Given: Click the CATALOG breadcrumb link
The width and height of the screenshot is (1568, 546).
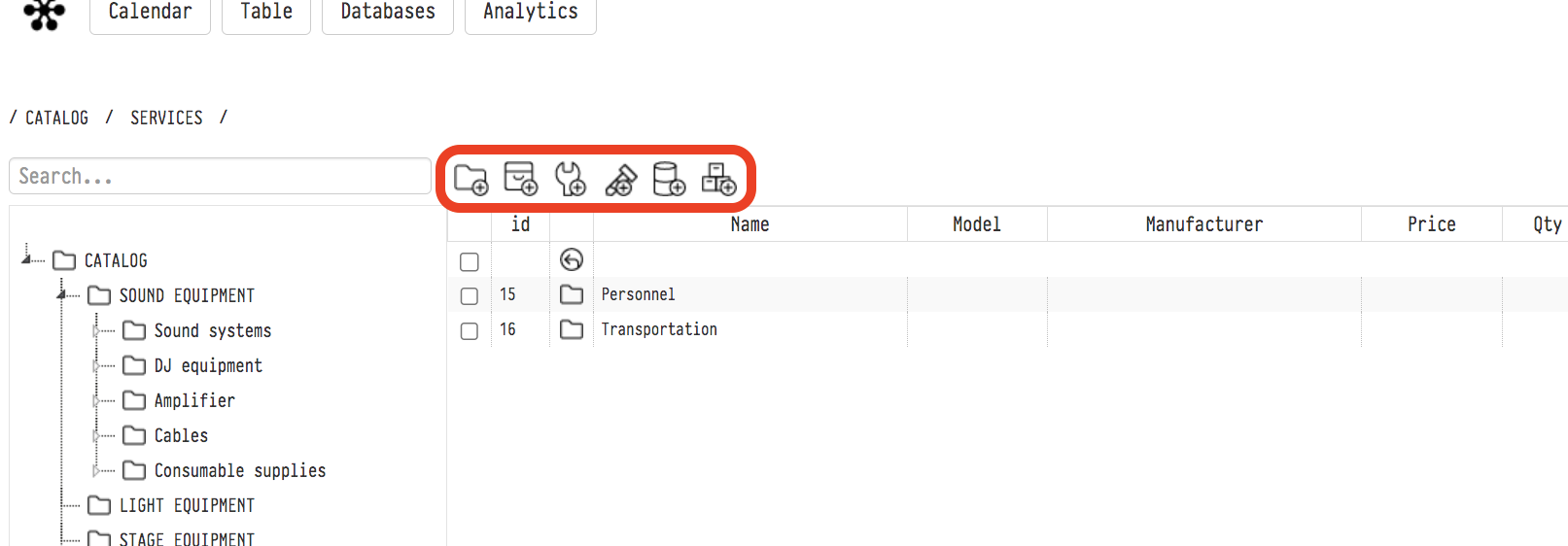Looking at the screenshot, I should click(x=56, y=118).
